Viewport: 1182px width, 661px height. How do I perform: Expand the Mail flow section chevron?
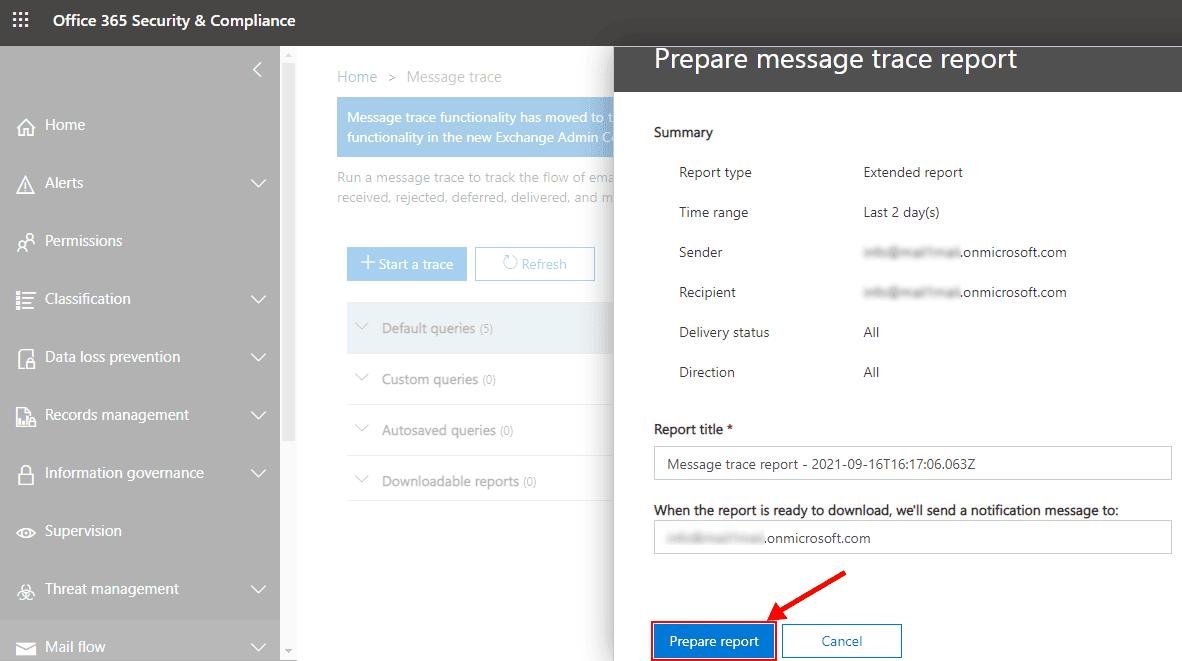pos(258,647)
